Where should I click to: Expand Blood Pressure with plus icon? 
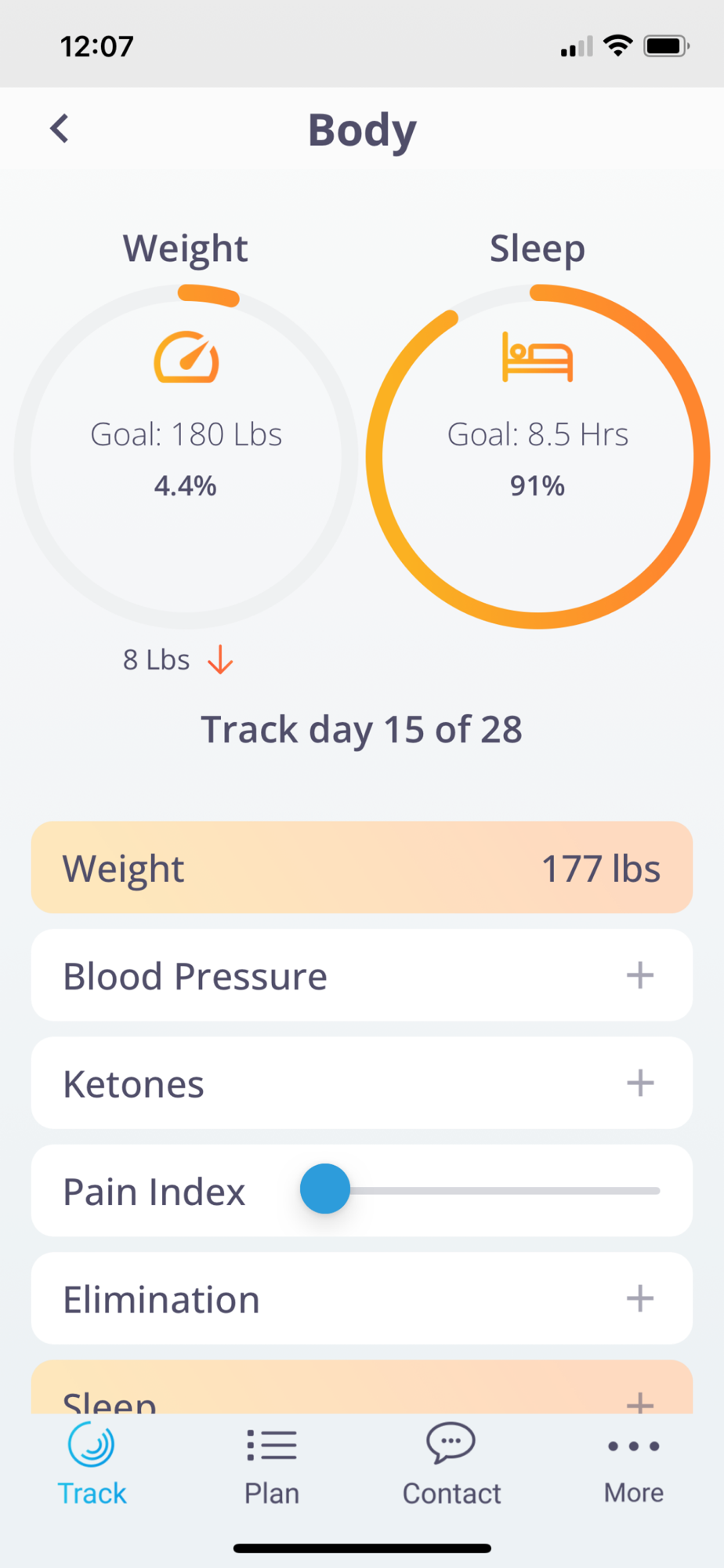[x=640, y=975]
